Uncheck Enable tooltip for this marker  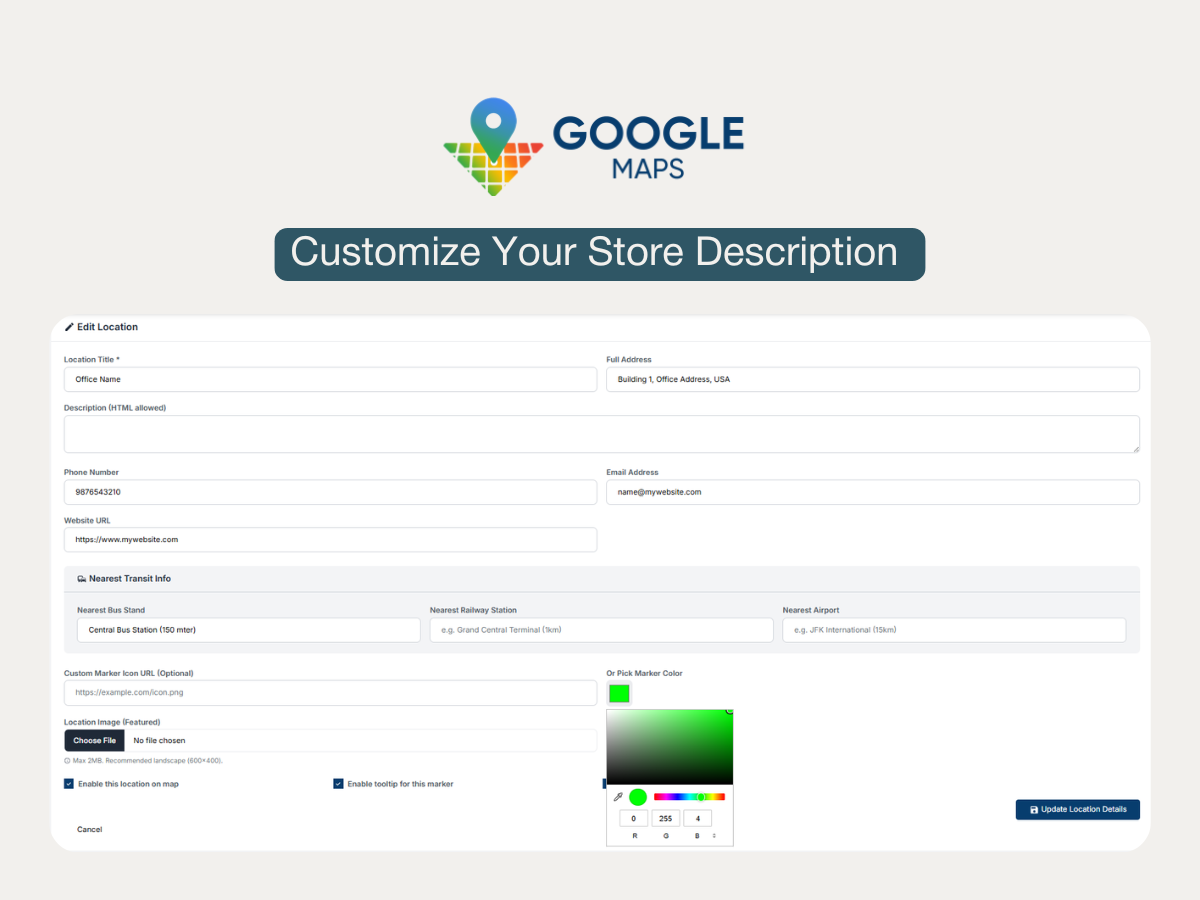coord(338,784)
